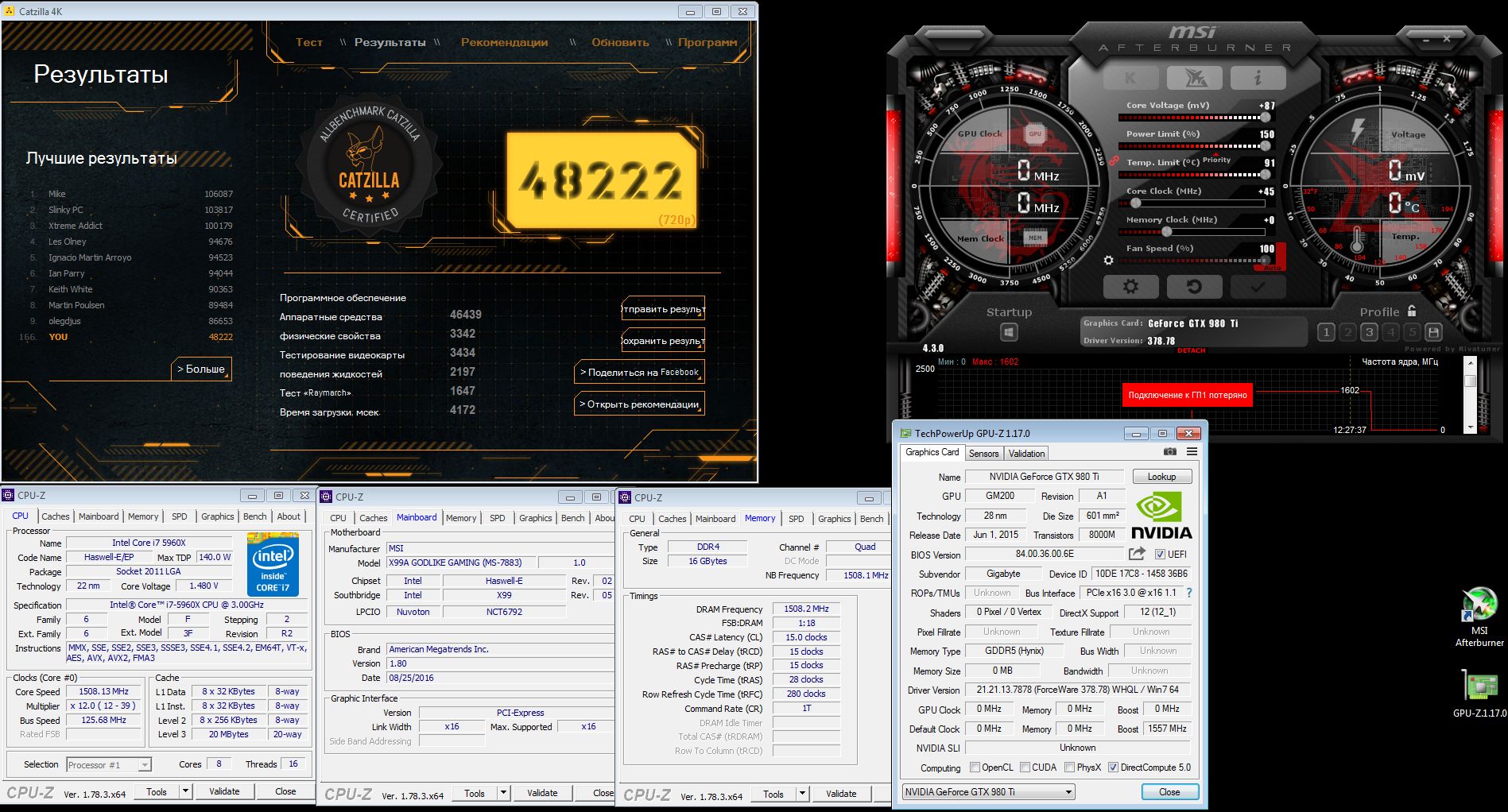Toggle the profile lock icon in Afterburner
This screenshot has height=812, width=1508.
click(x=1412, y=311)
